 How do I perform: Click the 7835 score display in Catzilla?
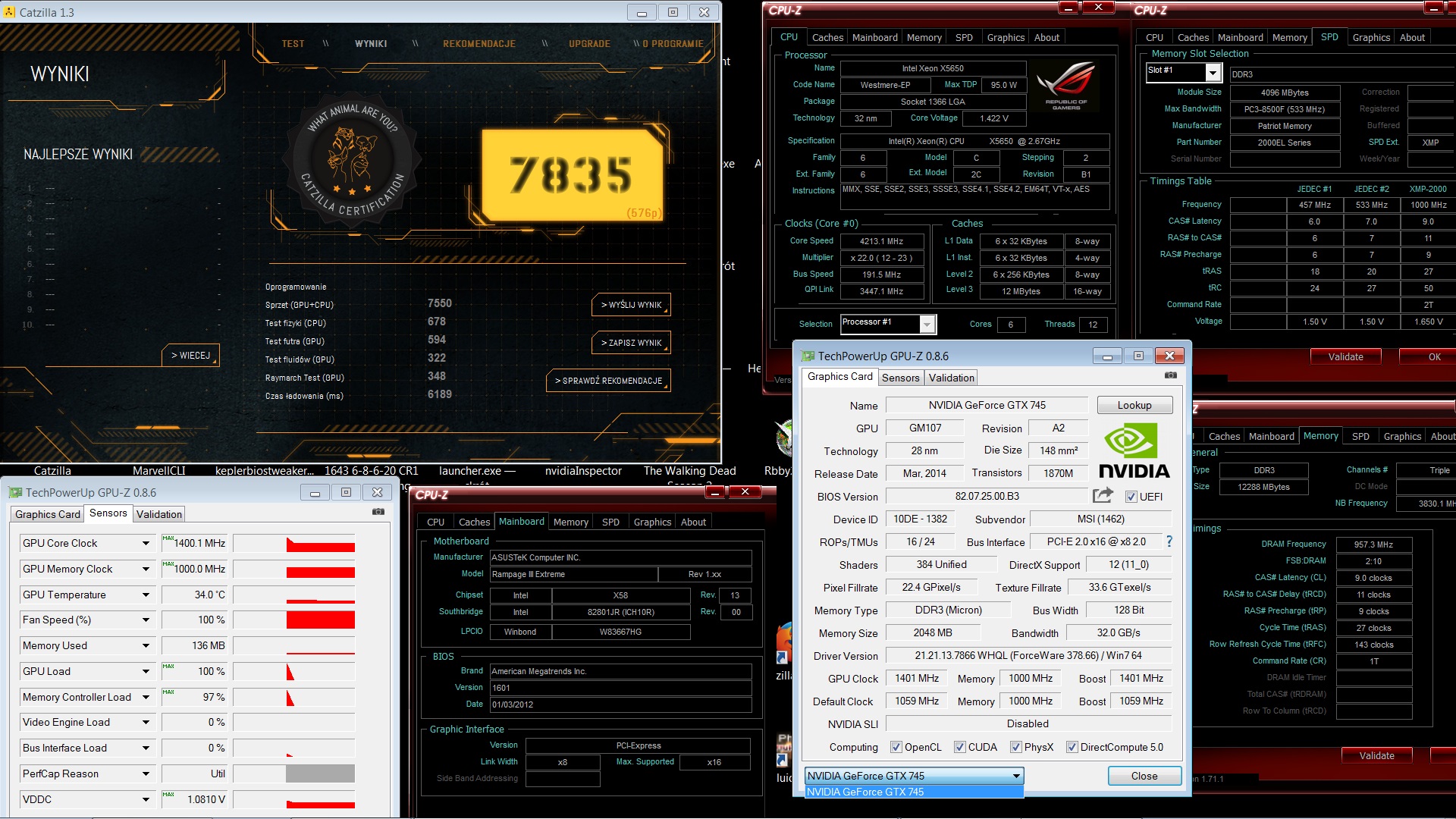click(573, 175)
